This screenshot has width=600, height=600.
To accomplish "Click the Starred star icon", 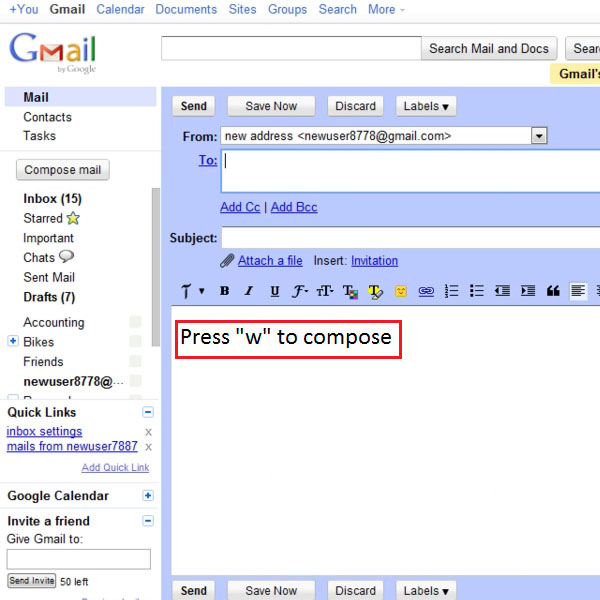I will click(x=73, y=218).
